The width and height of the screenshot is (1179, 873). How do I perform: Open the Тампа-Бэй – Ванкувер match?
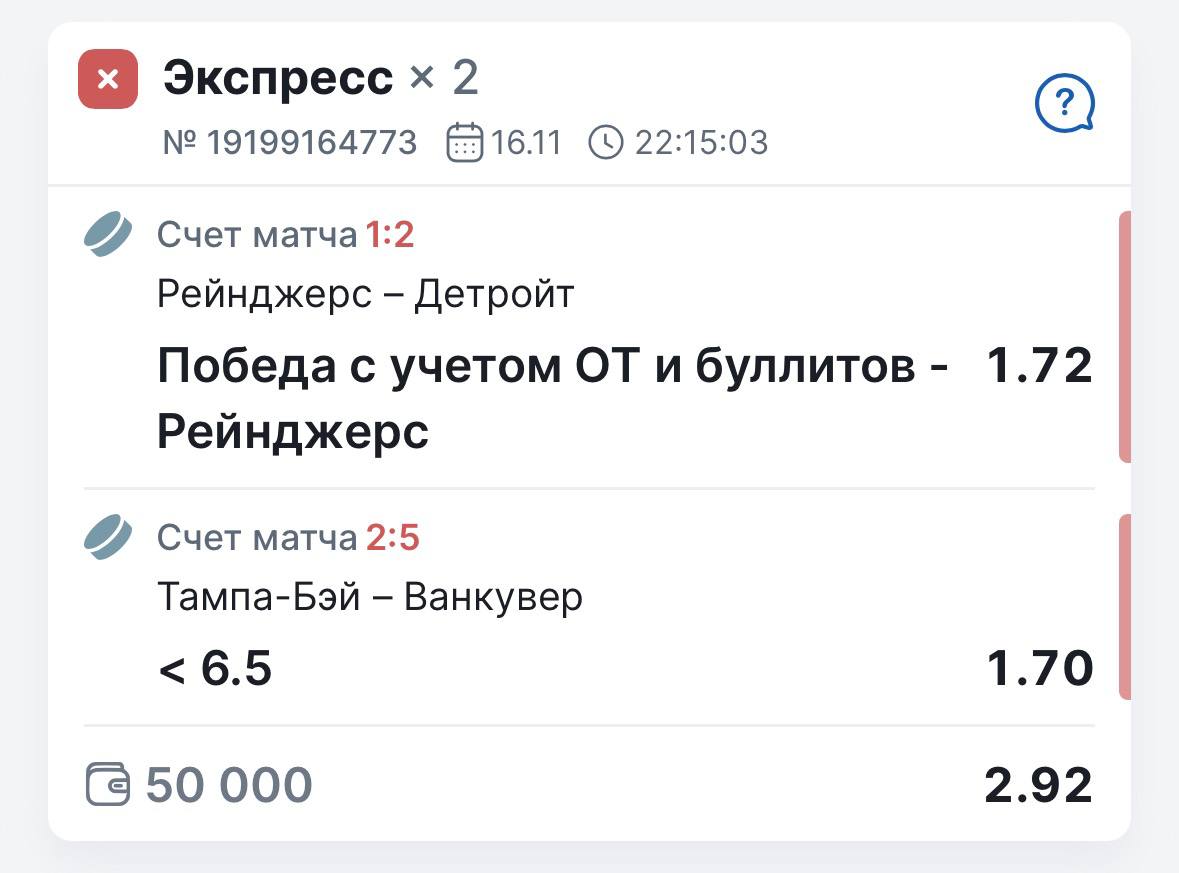click(370, 597)
